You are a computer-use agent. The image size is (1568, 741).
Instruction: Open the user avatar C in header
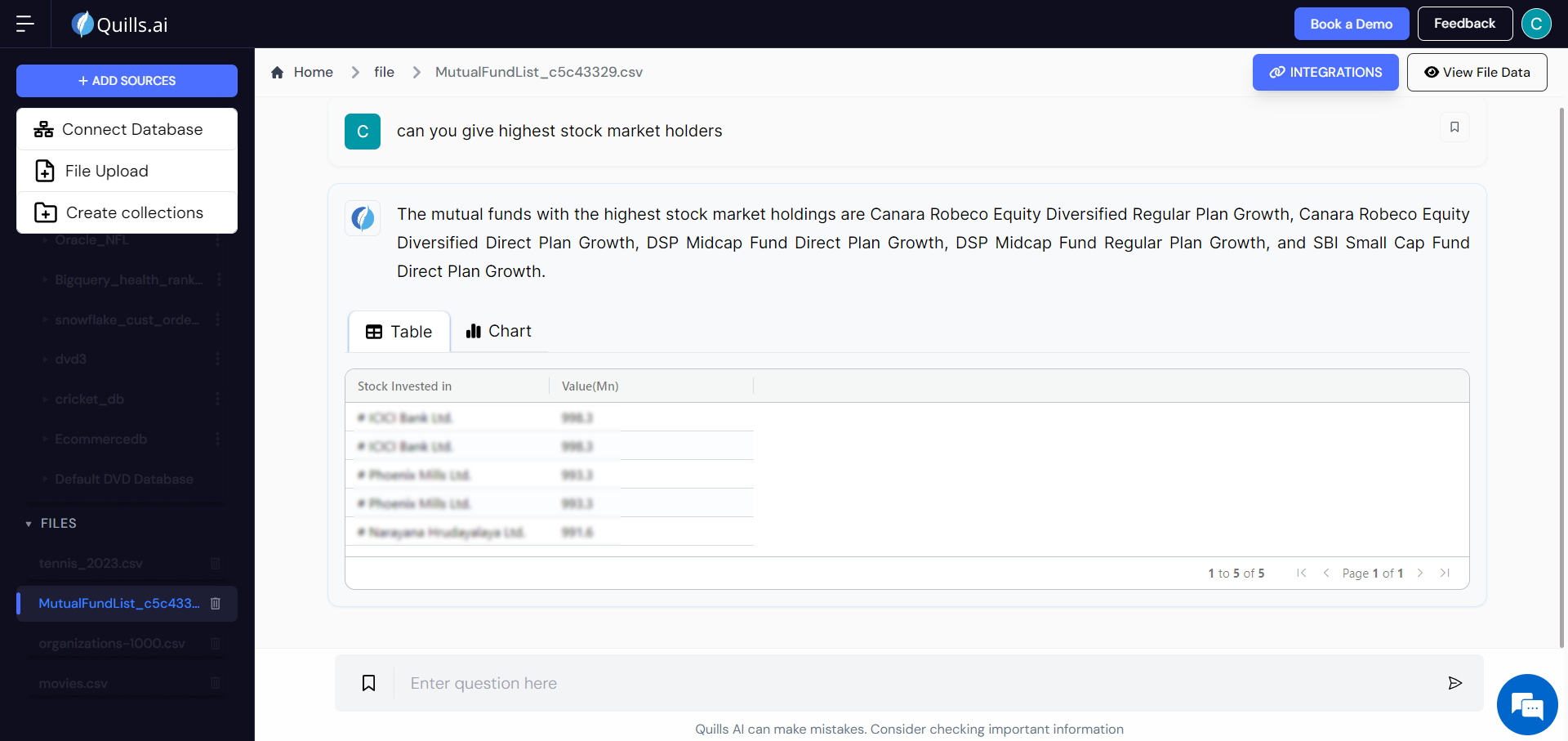[x=1536, y=24]
